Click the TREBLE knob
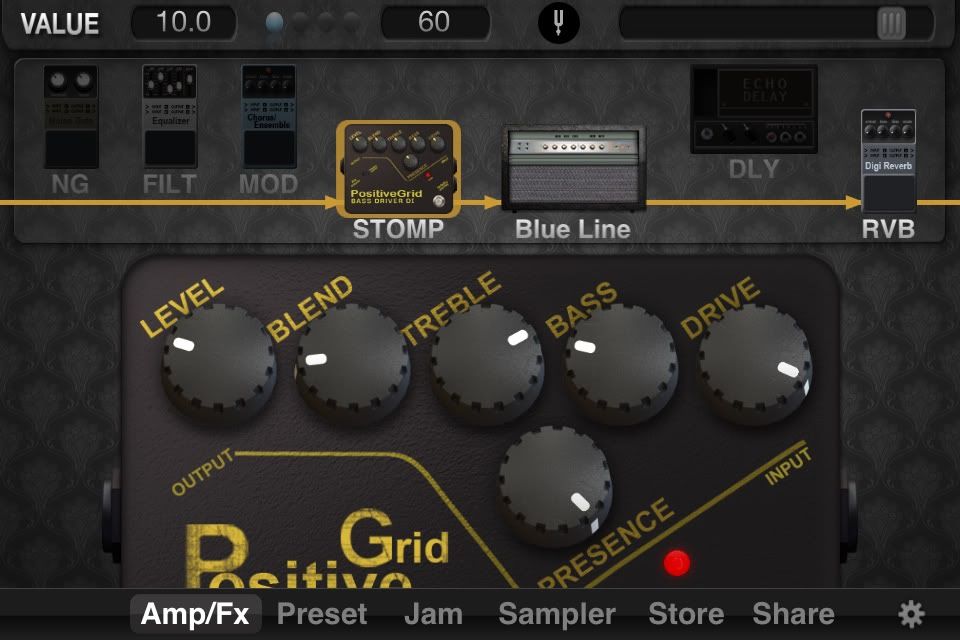Screen dimensions: 960x640 [487, 364]
